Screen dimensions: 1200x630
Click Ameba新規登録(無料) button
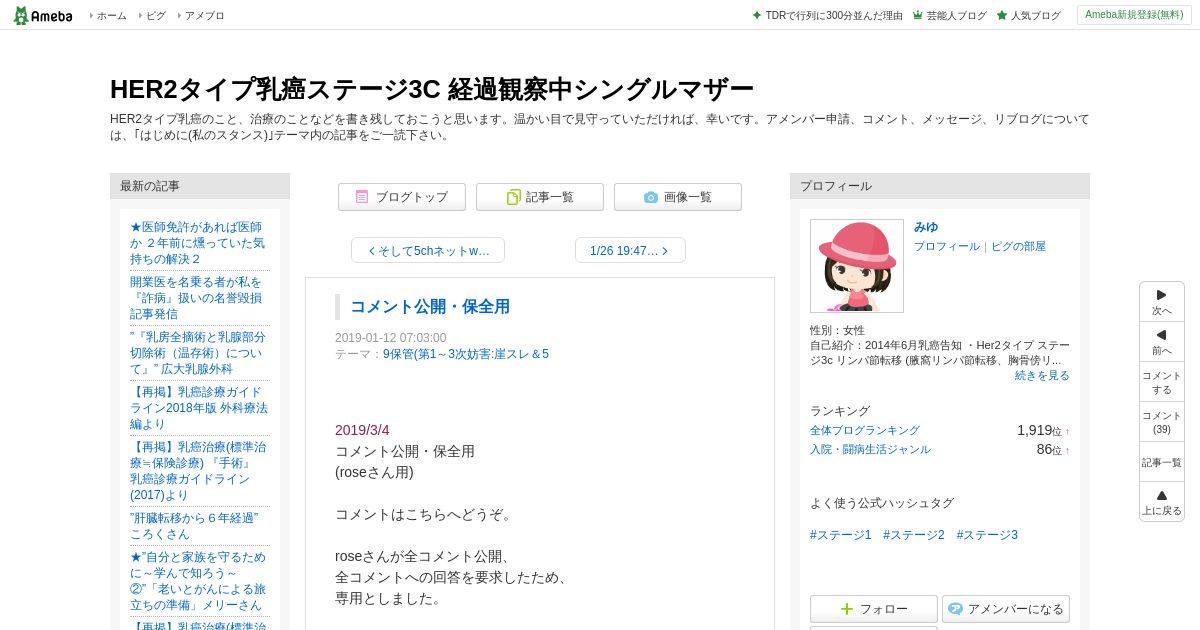(1134, 15)
